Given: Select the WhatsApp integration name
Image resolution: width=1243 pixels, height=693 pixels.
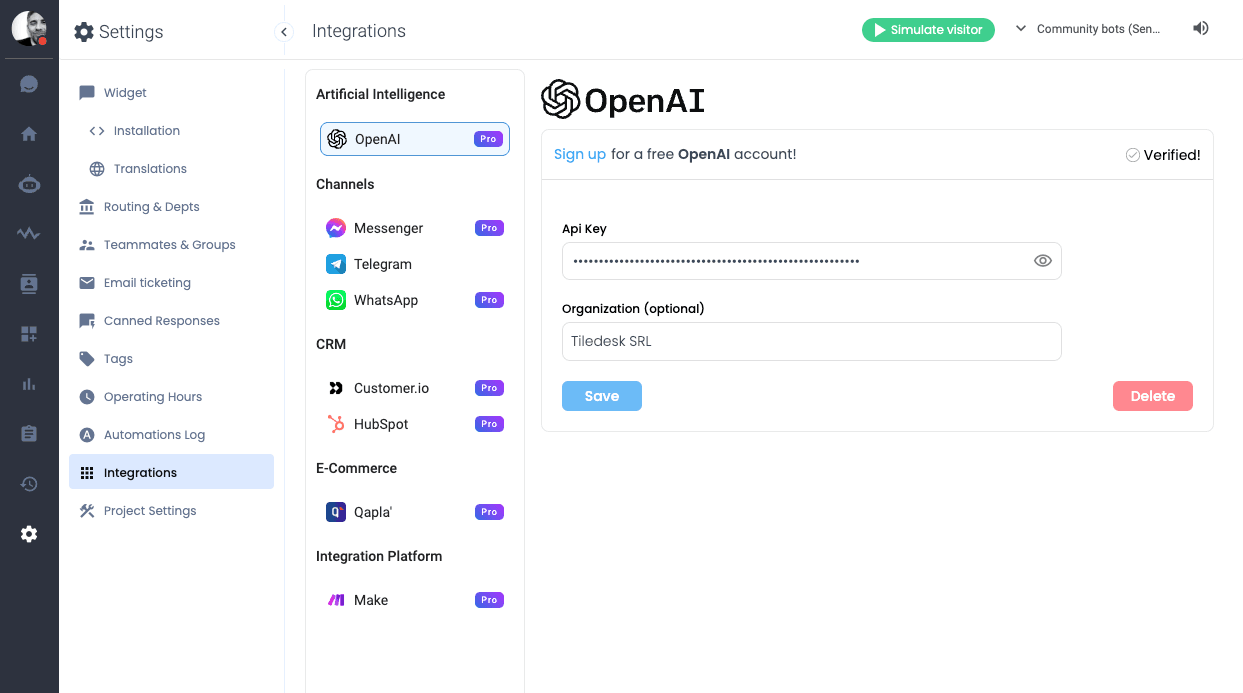Looking at the screenshot, I should tap(386, 300).
